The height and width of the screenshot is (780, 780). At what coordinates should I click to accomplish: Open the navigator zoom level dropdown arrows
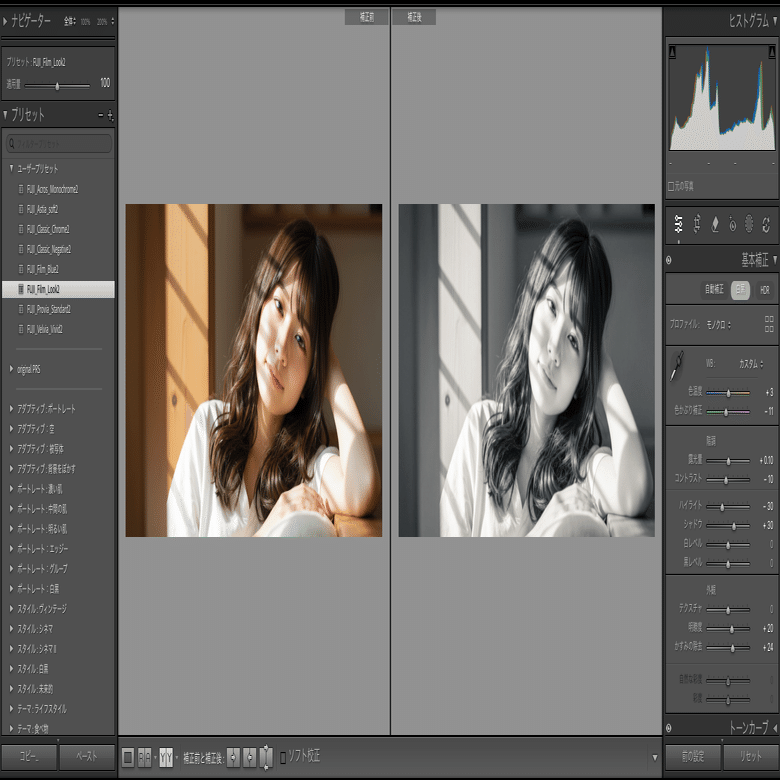112,21
